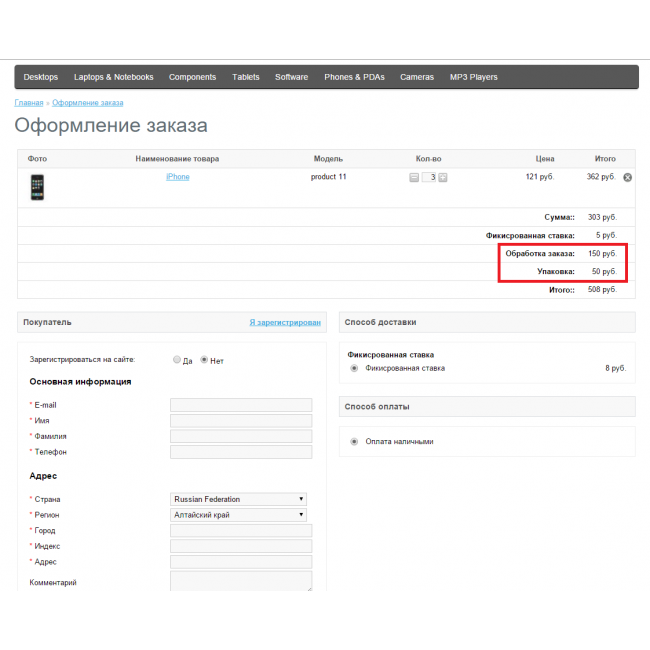This screenshot has height=650, width=650.
Task: Remove iPhone from the order
Action: [x=628, y=178]
